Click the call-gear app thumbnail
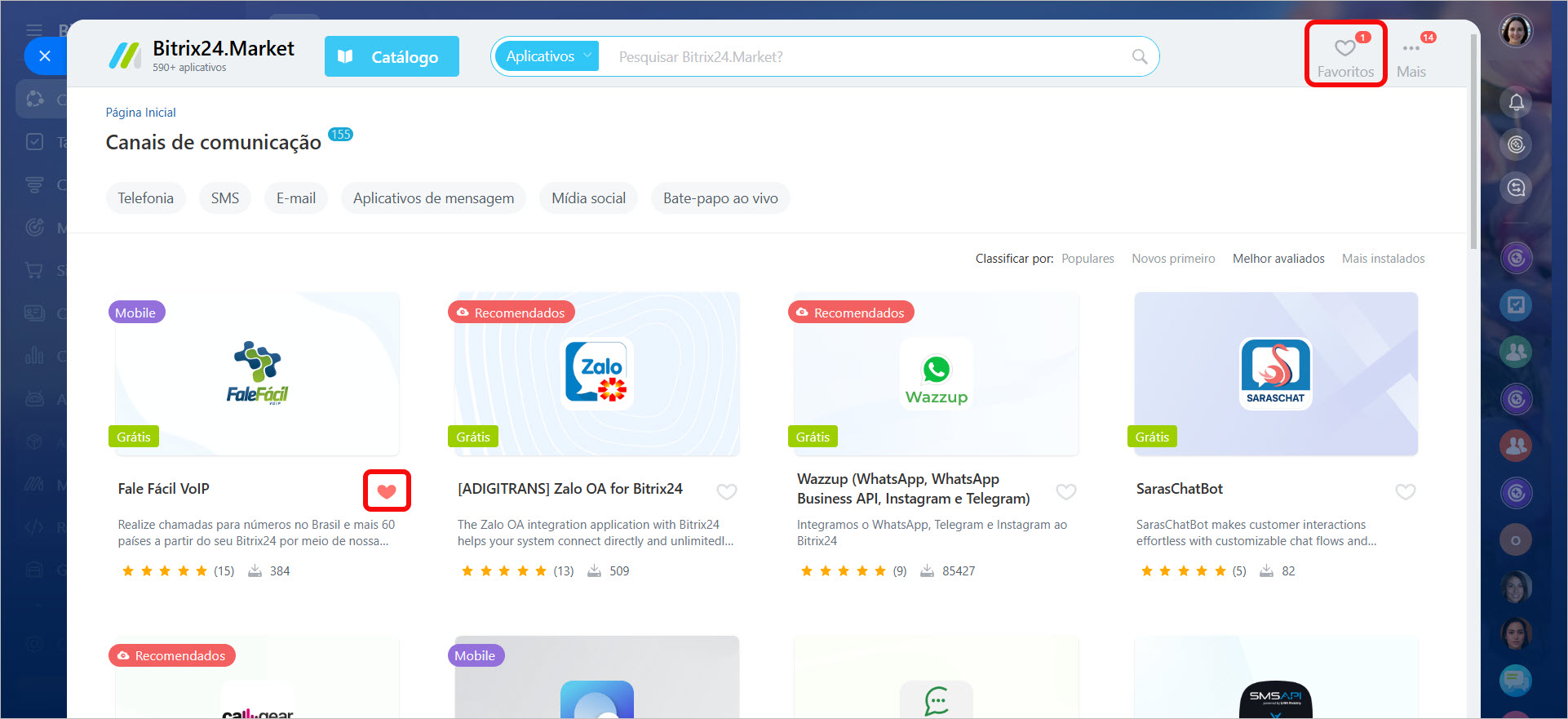Image resolution: width=1568 pixels, height=719 pixels. click(x=257, y=677)
